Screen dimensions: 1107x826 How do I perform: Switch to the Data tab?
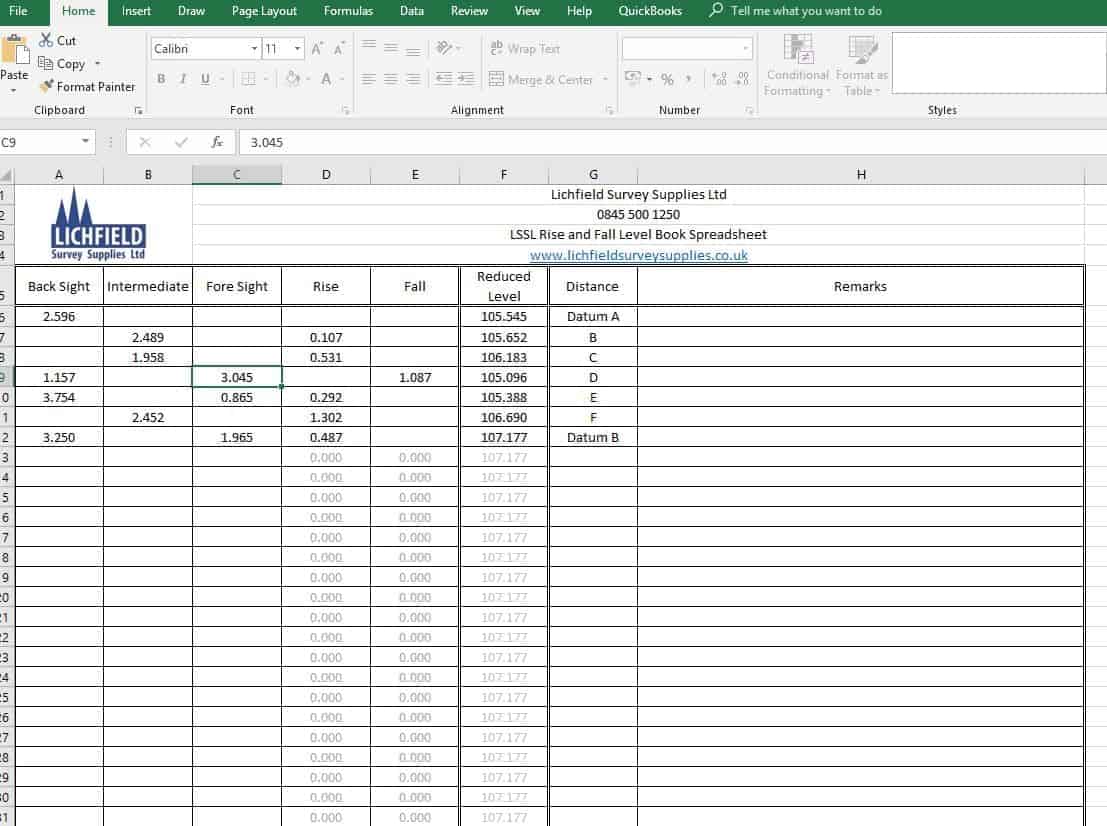pyautogui.click(x=412, y=11)
